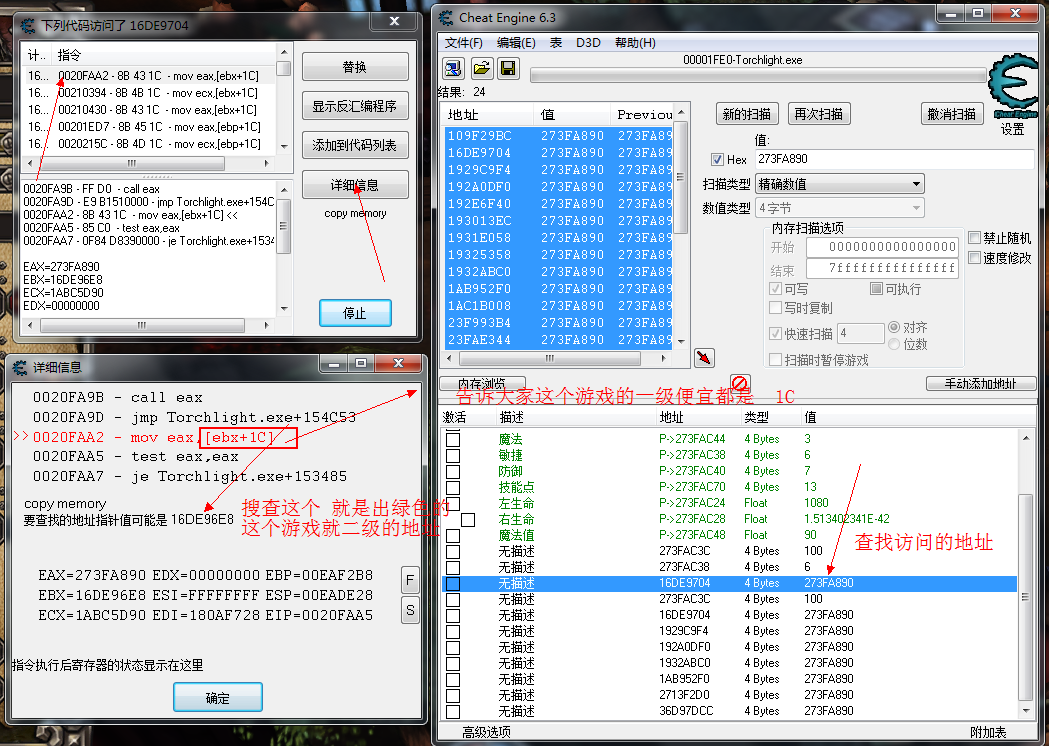Click the 开始 address input field
The height and width of the screenshot is (746, 1049).
(882, 247)
